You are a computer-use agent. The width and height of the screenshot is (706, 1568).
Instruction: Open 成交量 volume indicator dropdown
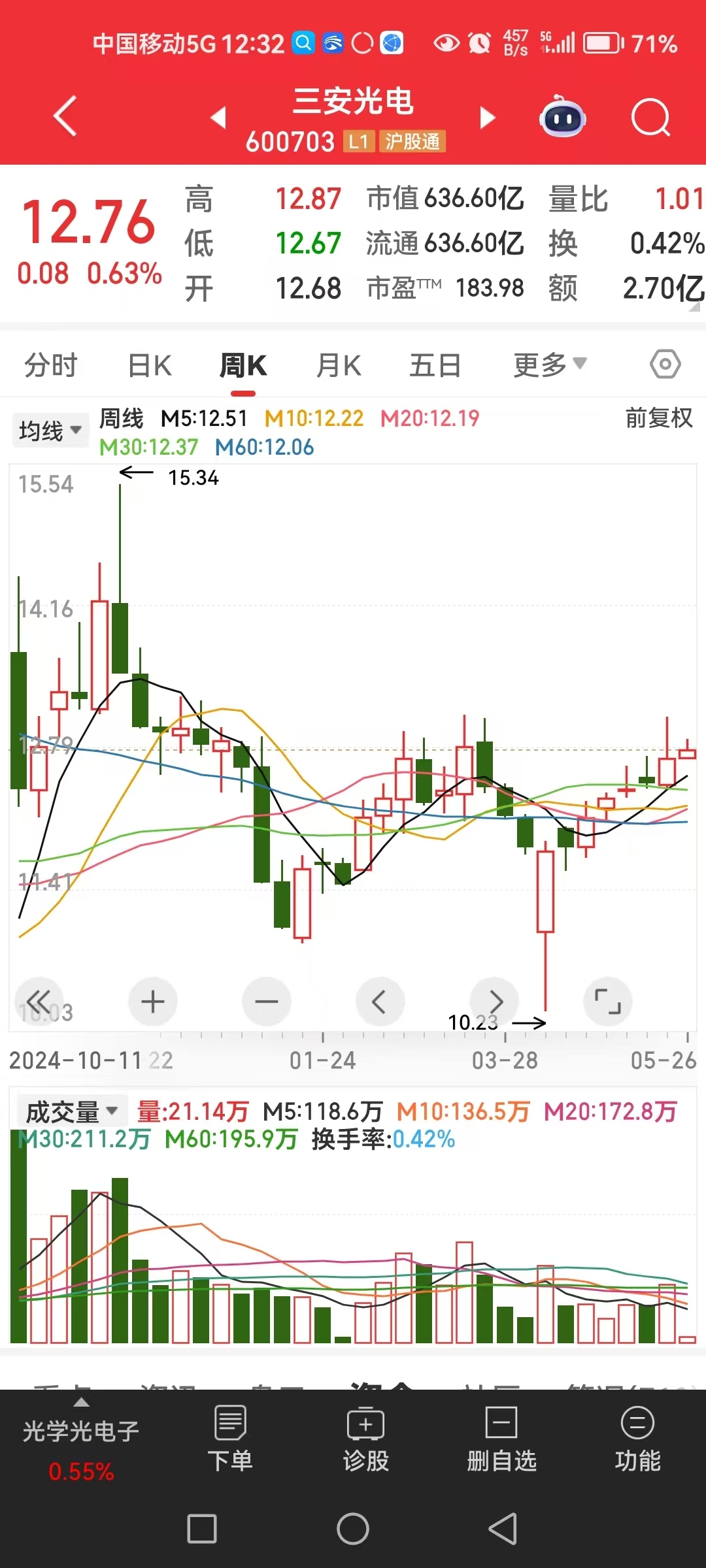pyautogui.click(x=71, y=1111)
